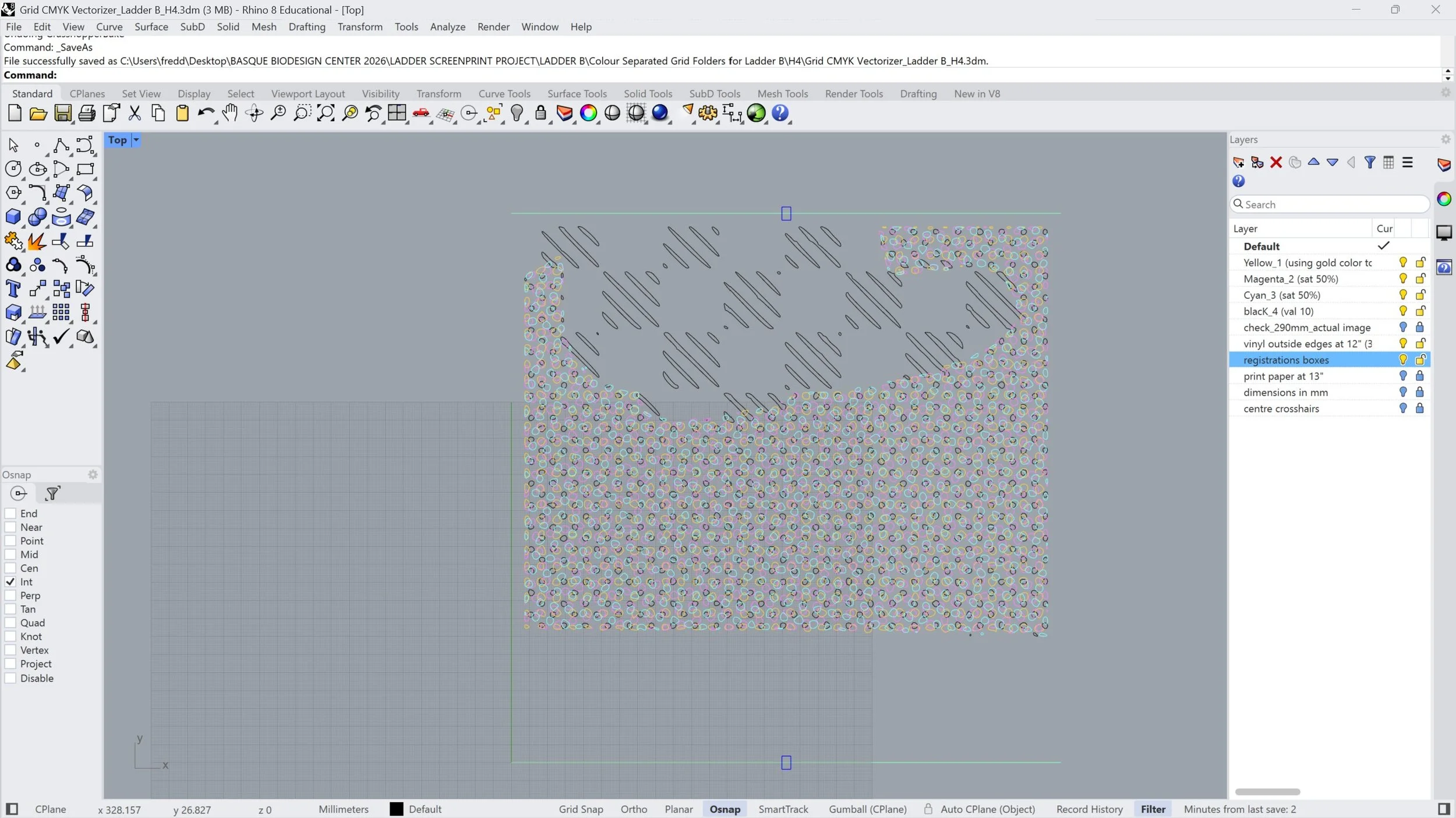This screenshot has width=1456, height=818.
Task: Toggle the End osnap checkbox
Action: (10, 513)
